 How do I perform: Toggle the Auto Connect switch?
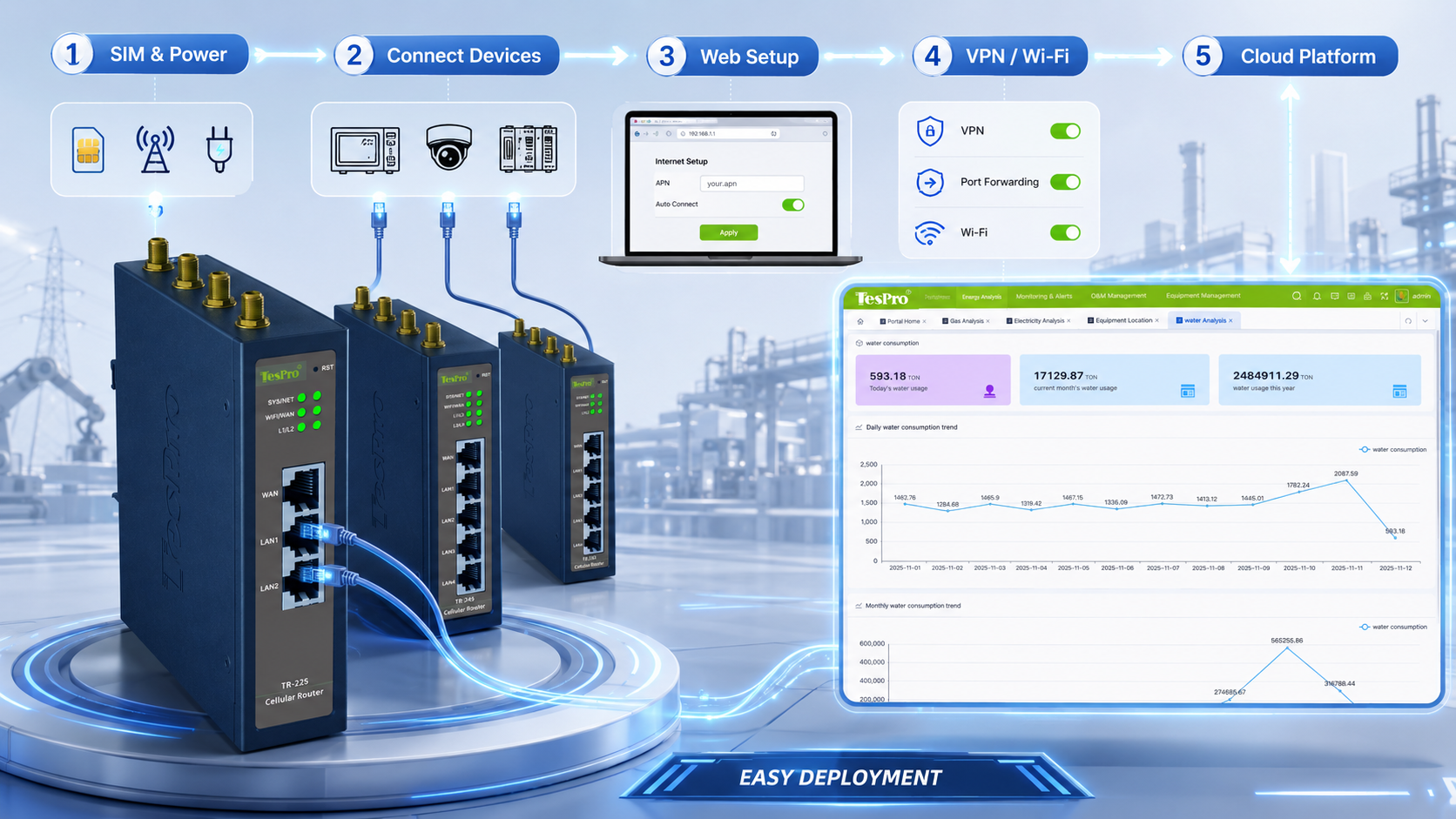coord(792,205)
